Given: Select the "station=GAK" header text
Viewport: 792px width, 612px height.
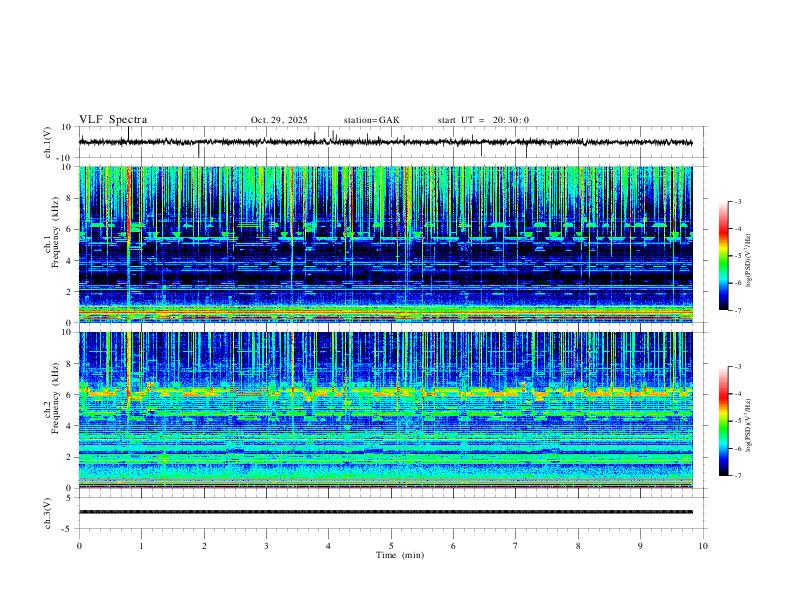Looking at the screenshot, I should coord(371,120).
